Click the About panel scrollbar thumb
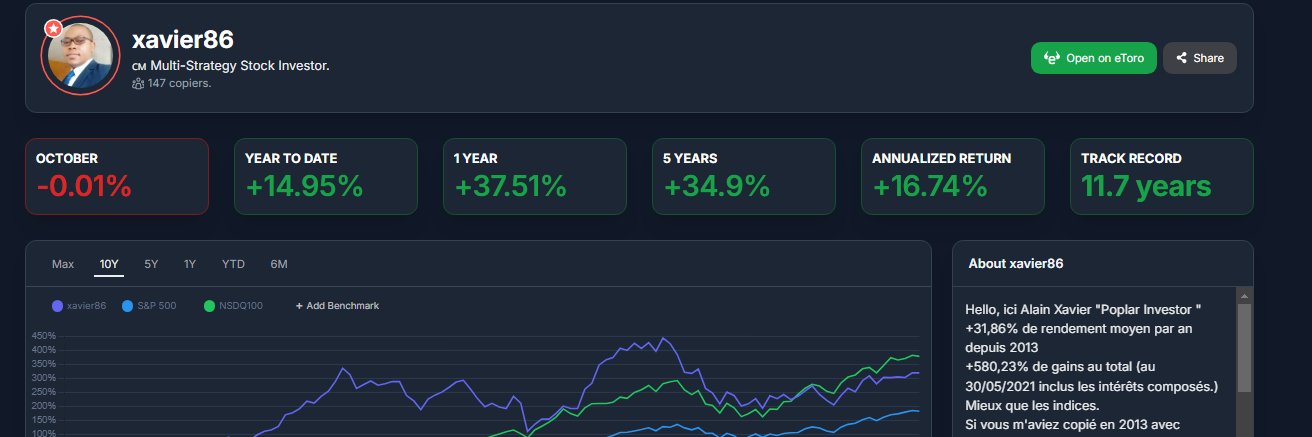Viewport: 1312px width, 437px height. click(1244, 348)
